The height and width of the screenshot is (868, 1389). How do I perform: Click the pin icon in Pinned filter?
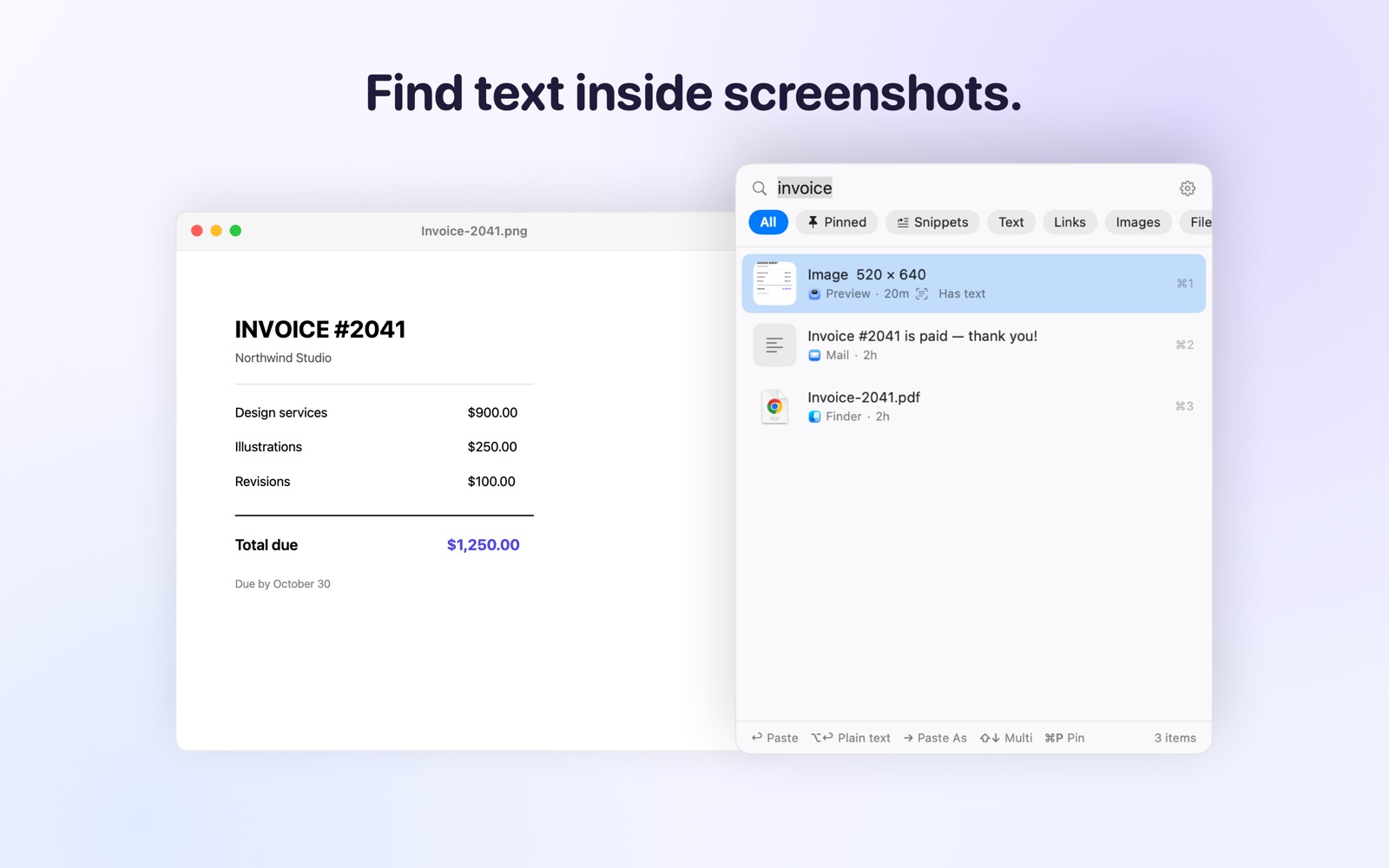[813, 222]
